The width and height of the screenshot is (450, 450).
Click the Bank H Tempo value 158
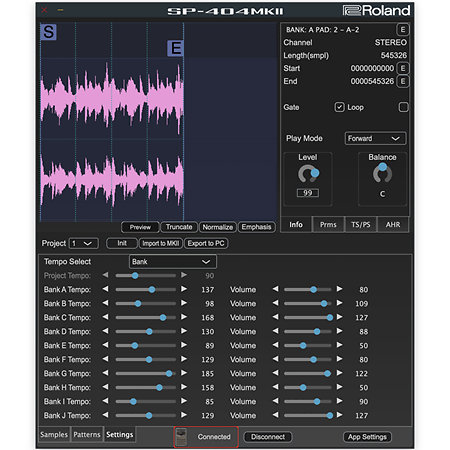click(208, 388)
